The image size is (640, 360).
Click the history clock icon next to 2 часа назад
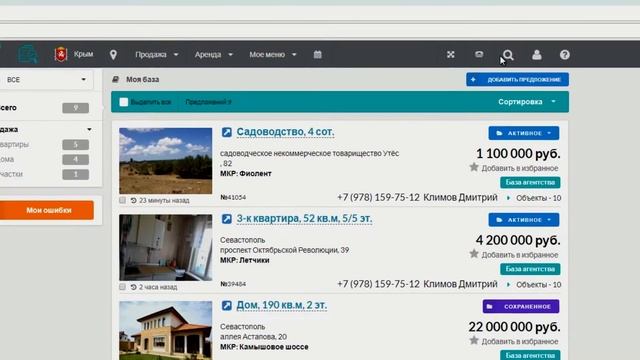click(x=133, y=287)
